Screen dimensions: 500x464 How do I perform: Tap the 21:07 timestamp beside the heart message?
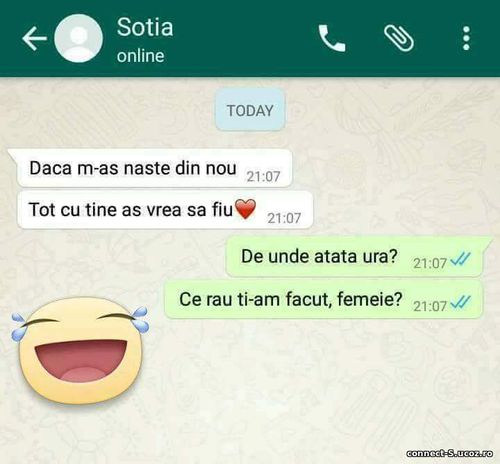(284, 218)
